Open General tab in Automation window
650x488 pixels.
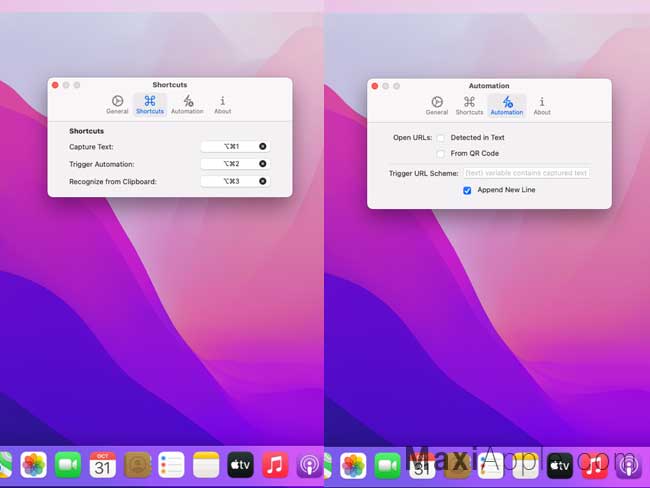pyautogui.click(x=437, y=106)
